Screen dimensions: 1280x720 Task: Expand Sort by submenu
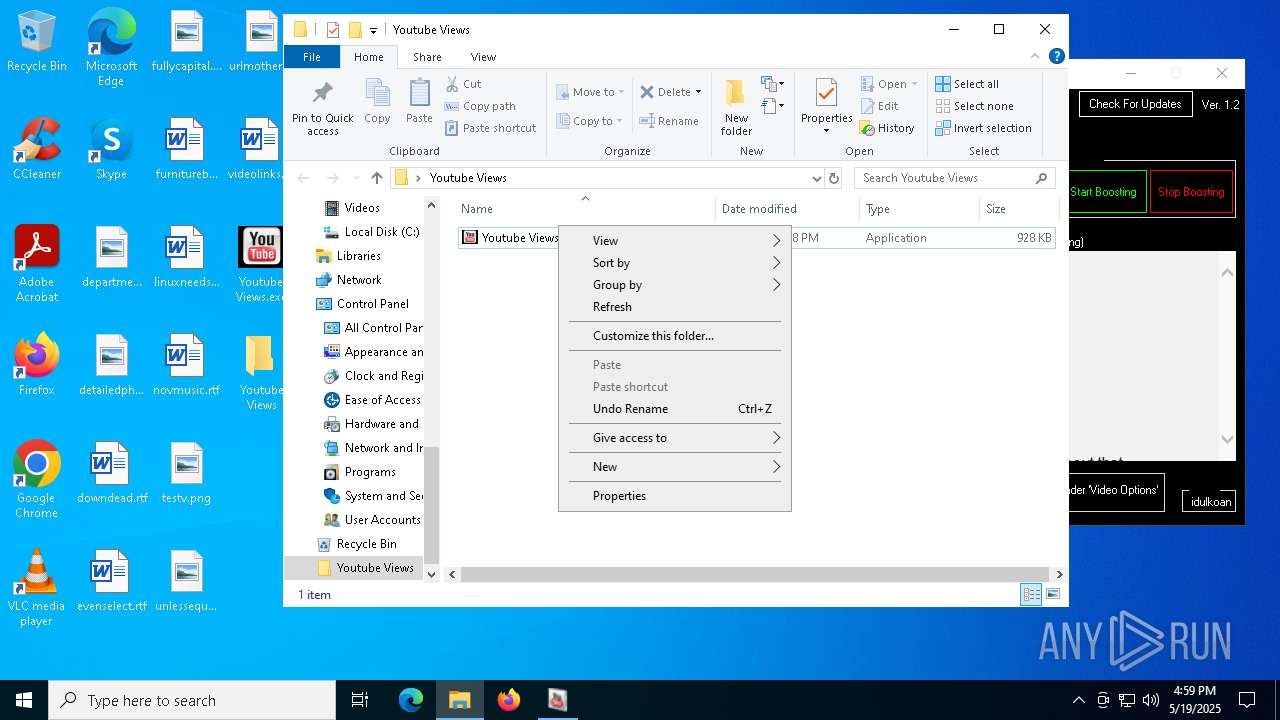tap(675, 263)
